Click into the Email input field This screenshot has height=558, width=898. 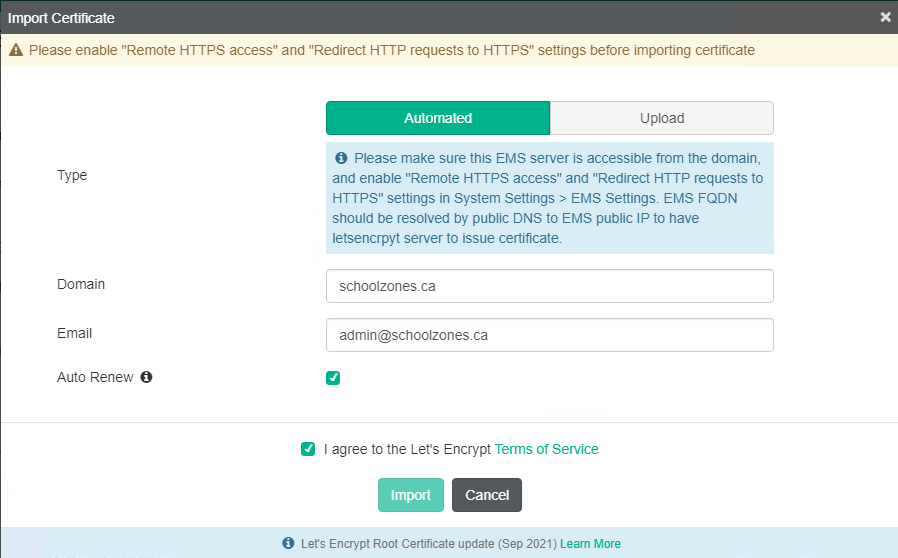pos(550,335)
